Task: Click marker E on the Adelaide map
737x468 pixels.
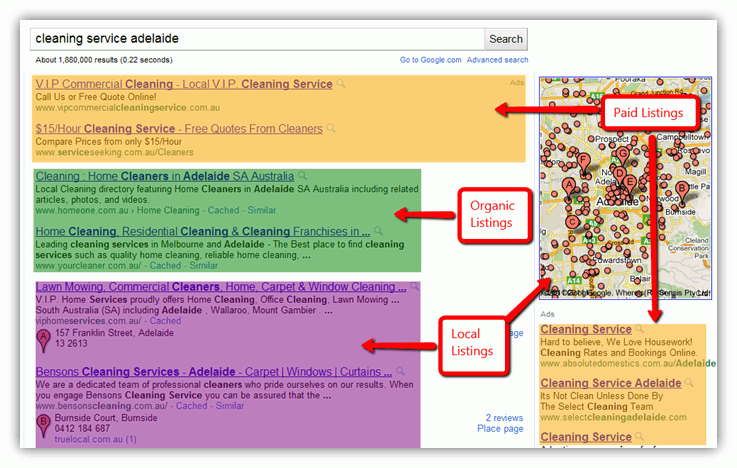Action: [x=630, y=185]
